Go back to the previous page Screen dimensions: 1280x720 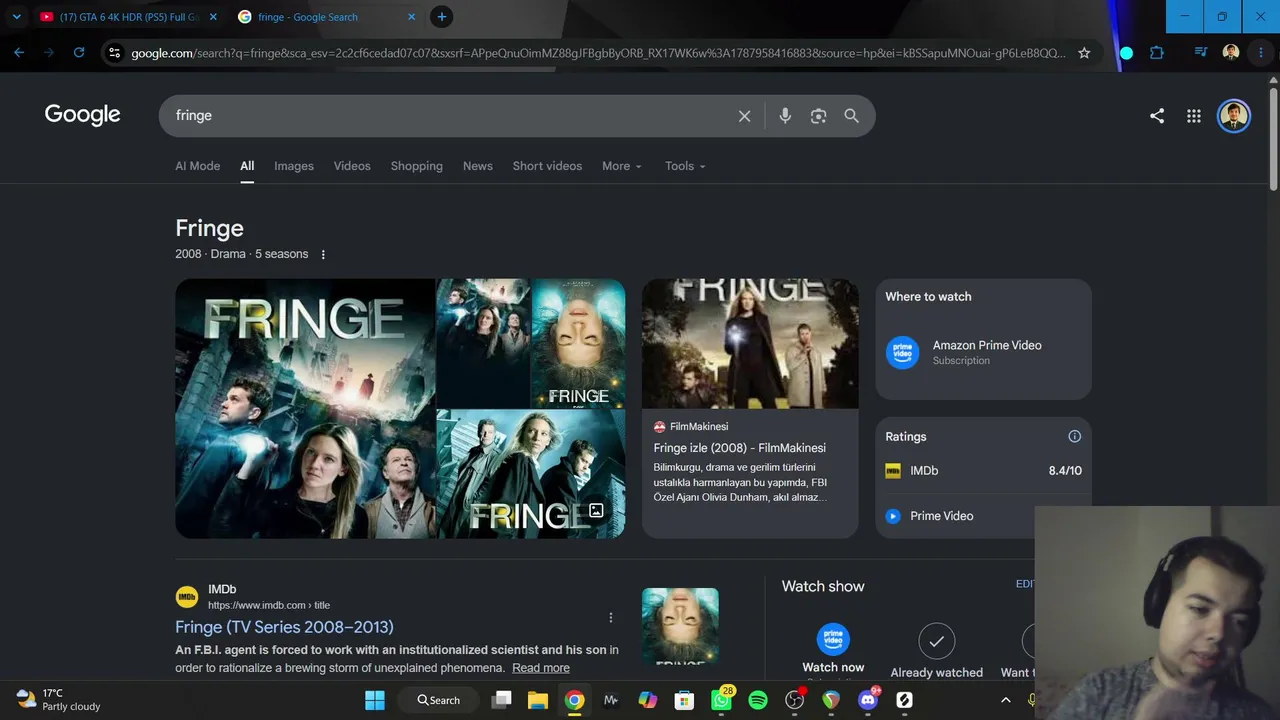(x=19, y=53)
